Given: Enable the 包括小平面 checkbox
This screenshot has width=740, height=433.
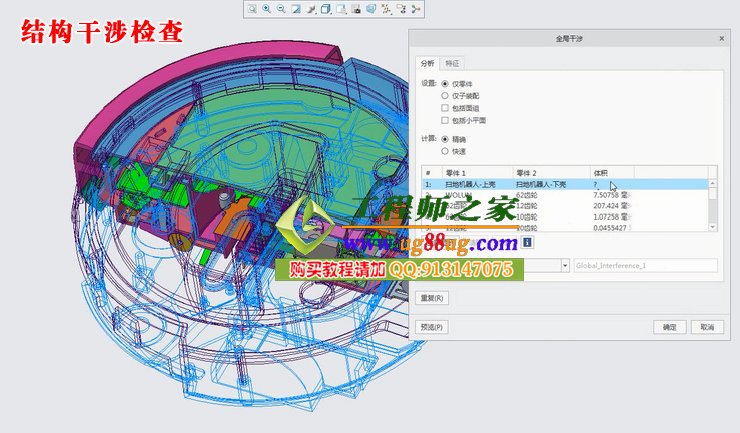Looking at the screenshot, I should coord(445,120).
